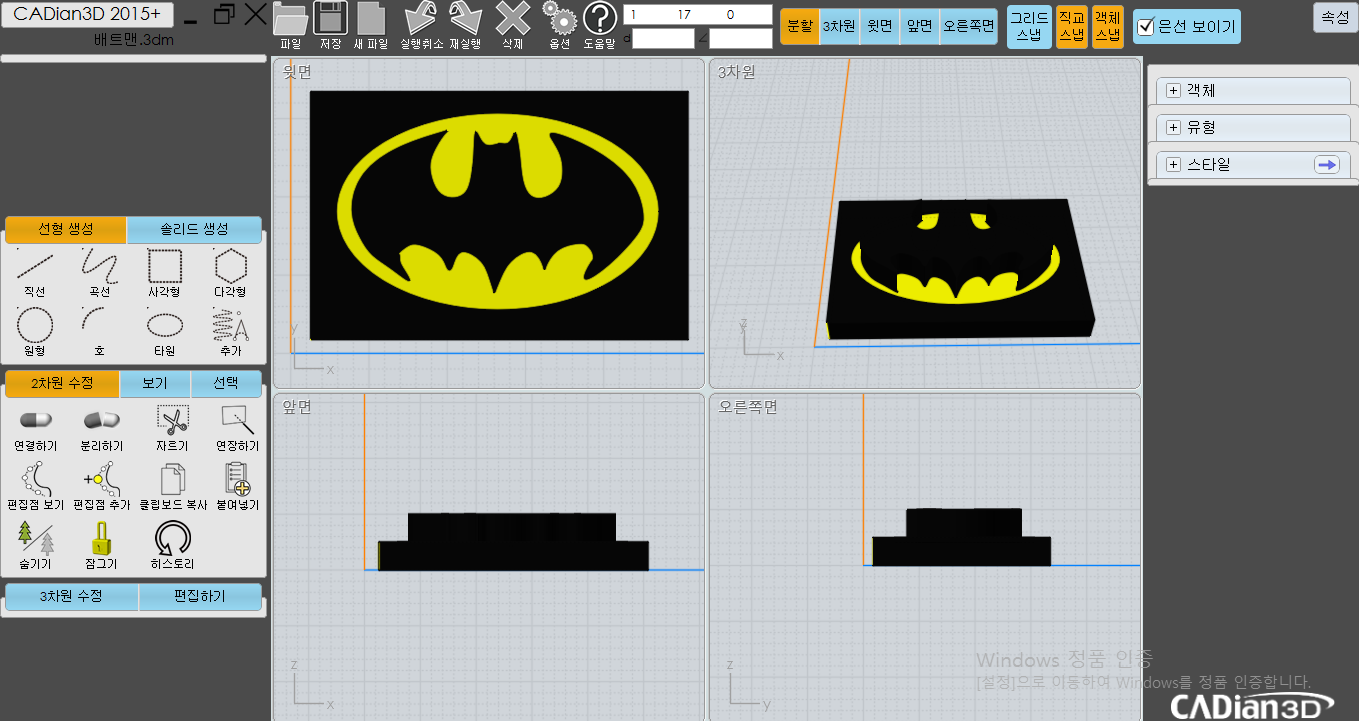
Task: Lock objects with the 잠그기 padlock icon
Action: pyautogui.click(x=100, y=546)
